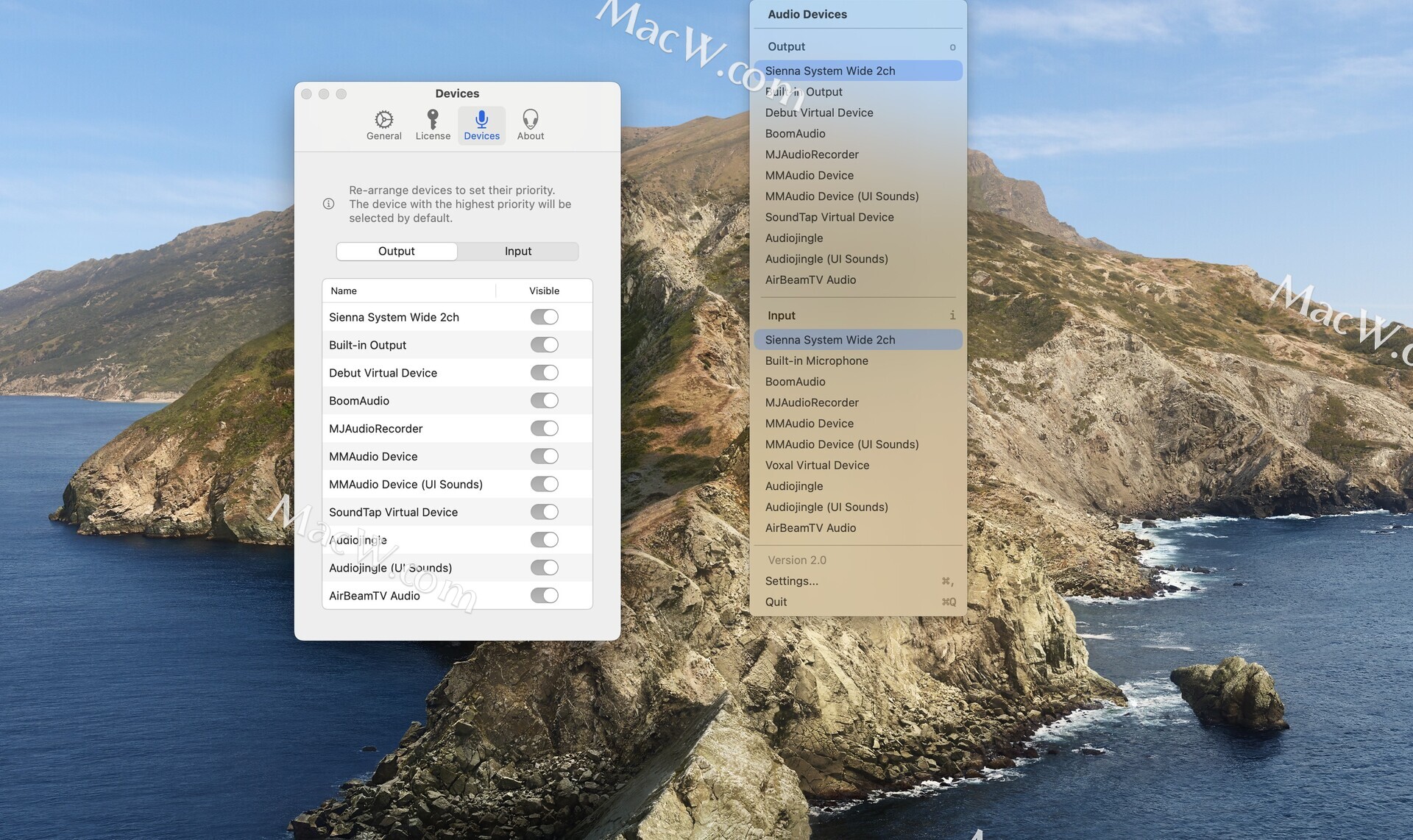Switch to the Input segment
The height and width of the screenshot is (840, 1413).
pyautogui.click(x=517, y=252)
